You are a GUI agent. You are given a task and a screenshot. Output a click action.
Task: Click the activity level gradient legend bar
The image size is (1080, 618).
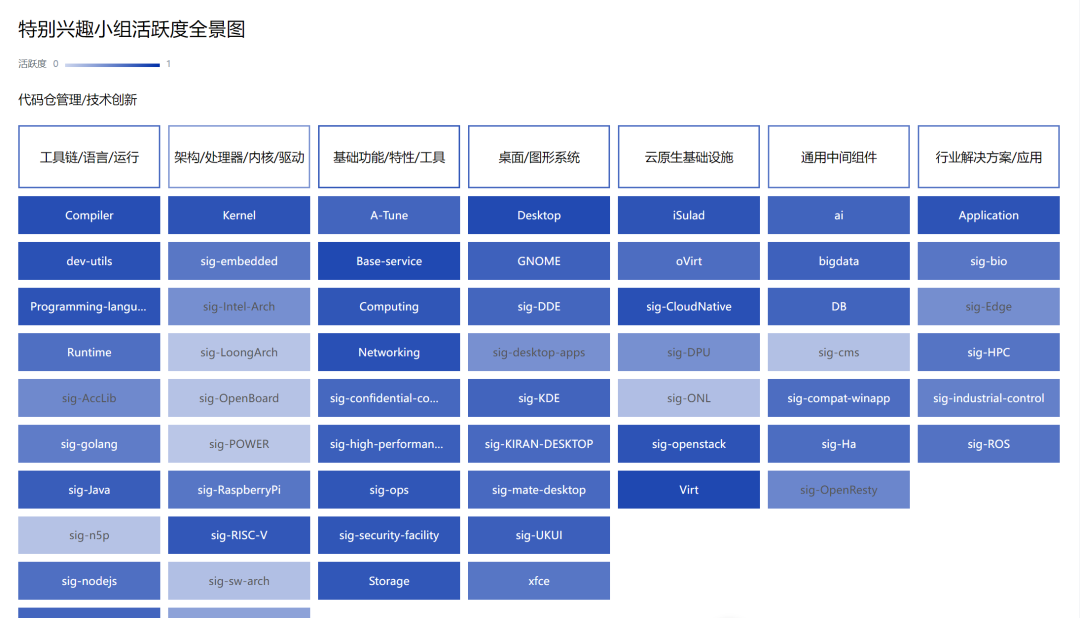pyautogui.click(x=112, y=65)
